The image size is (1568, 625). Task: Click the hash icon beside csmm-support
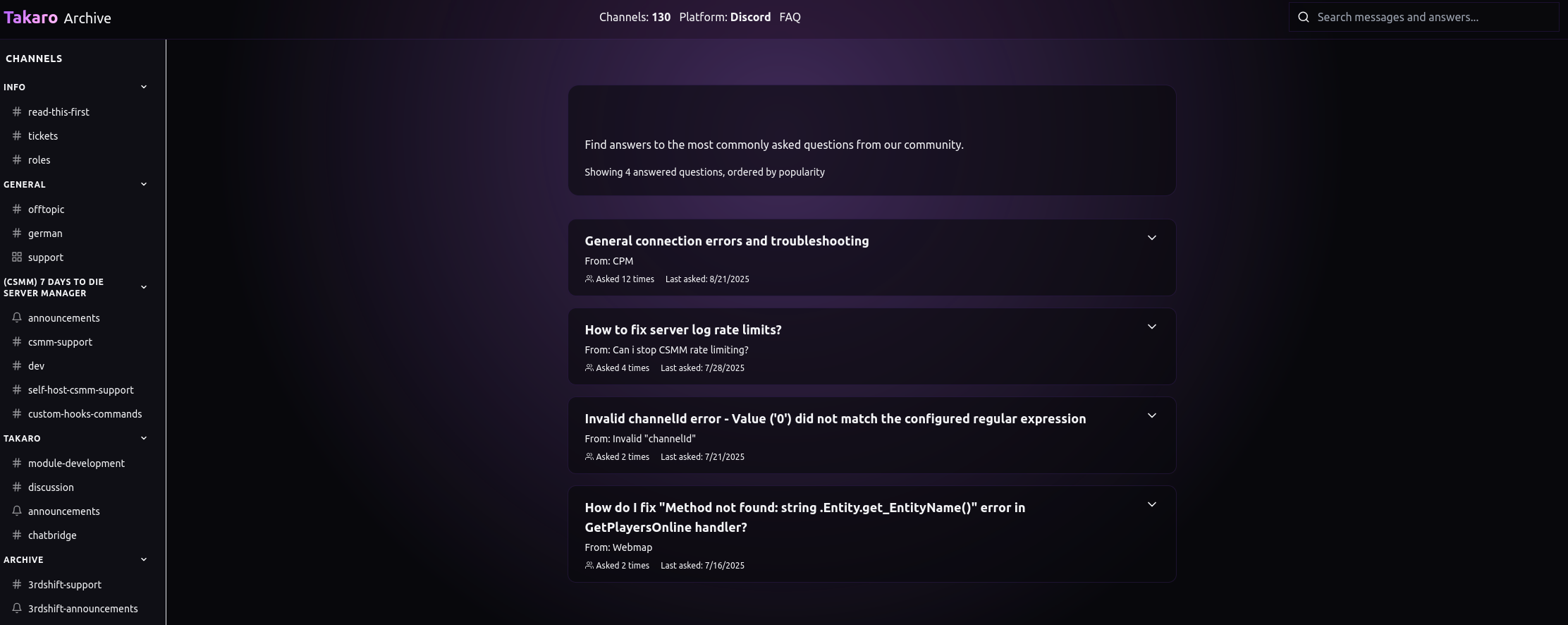point(17,341)
